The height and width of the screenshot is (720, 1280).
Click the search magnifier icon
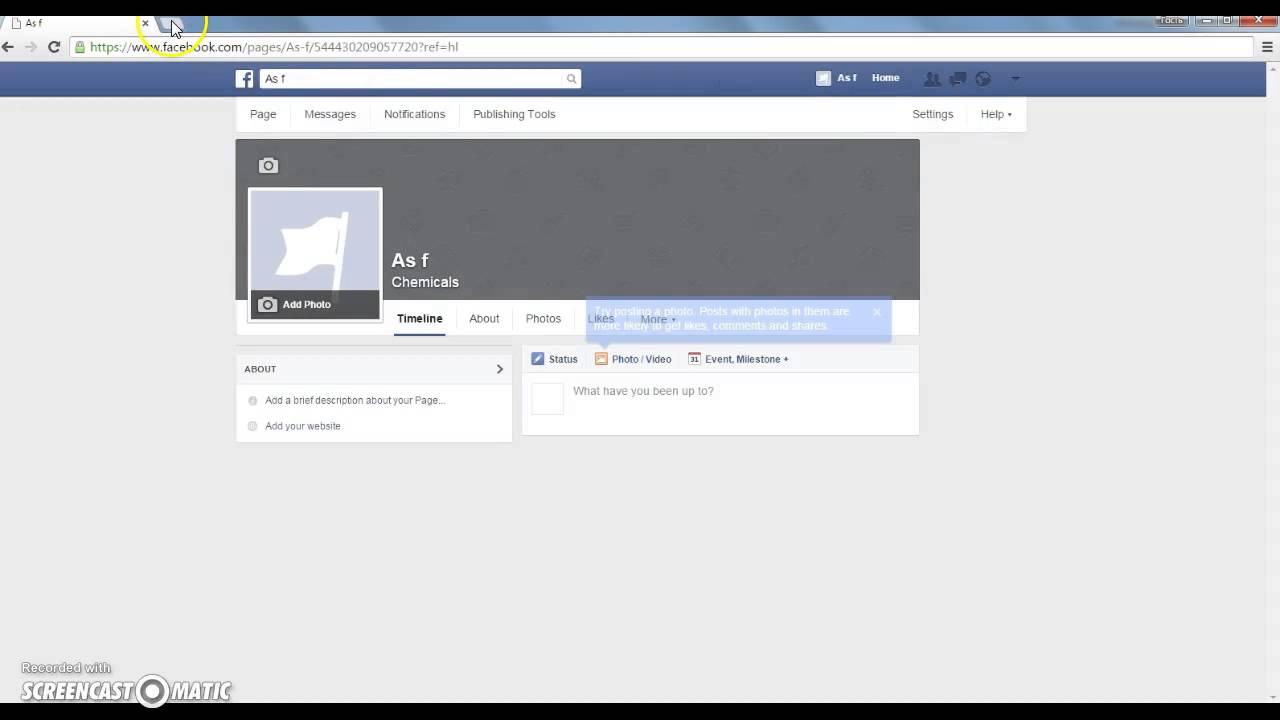tap(571, 79)
